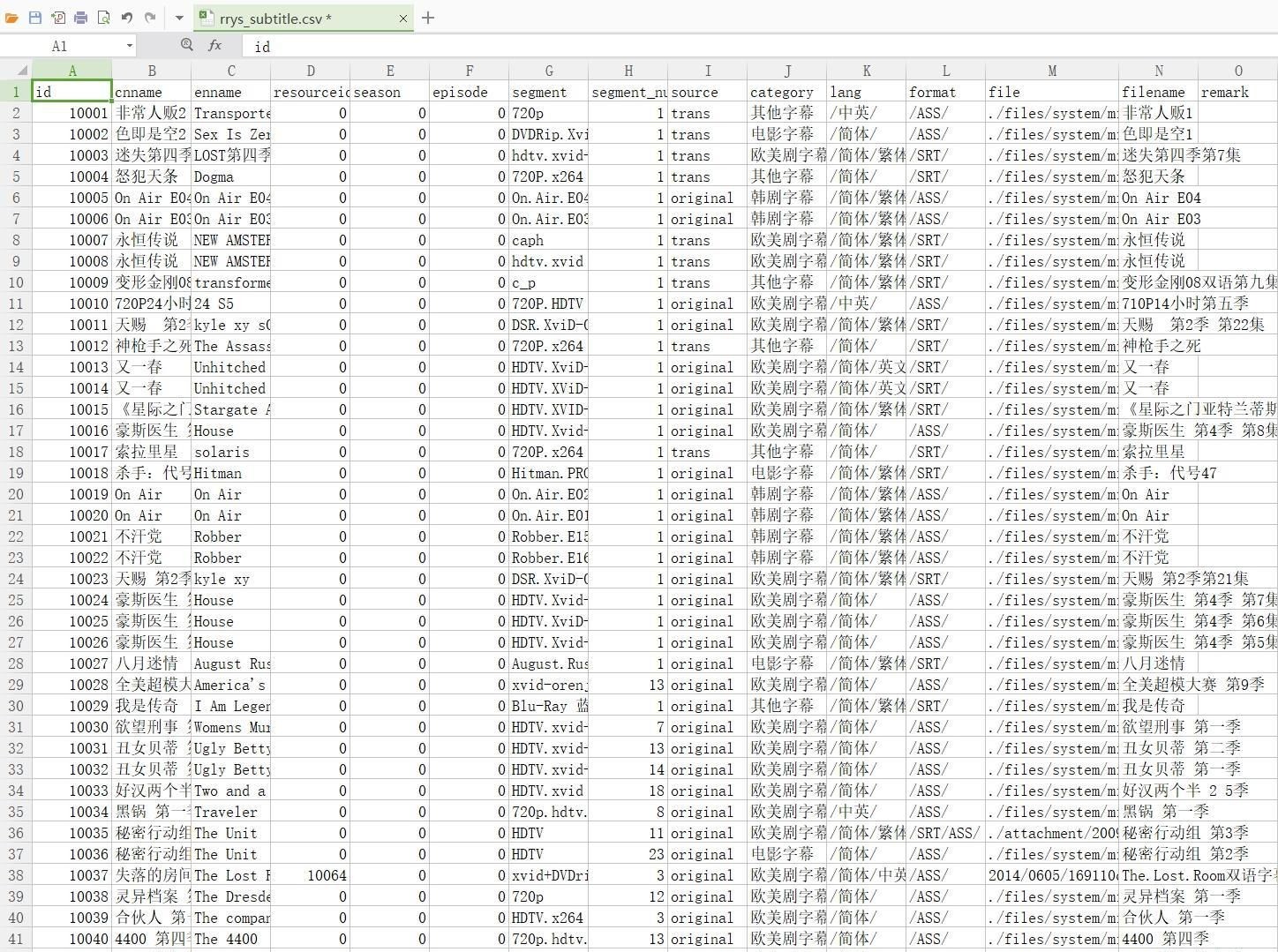Image resolution: width=1278 pixels, height=952 pixels.
Task: Click the remark header cell
Action: pyautogui.click(x=1238, y=92)
